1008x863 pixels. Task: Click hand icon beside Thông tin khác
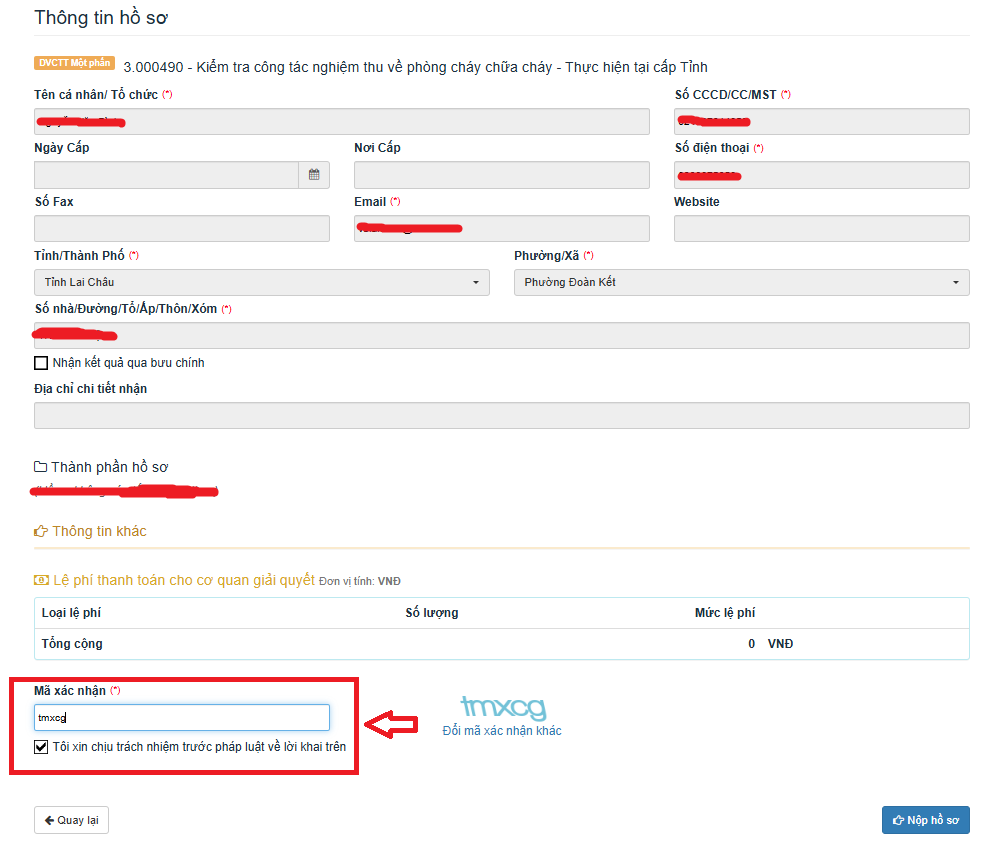pos(41,531)
